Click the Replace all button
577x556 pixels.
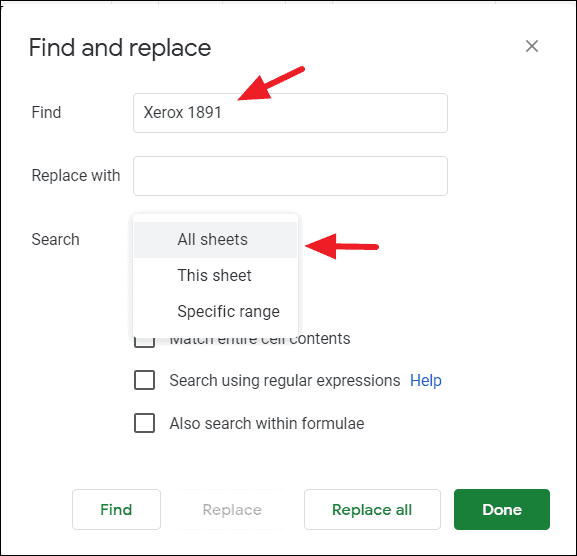(x=372, y=510)
